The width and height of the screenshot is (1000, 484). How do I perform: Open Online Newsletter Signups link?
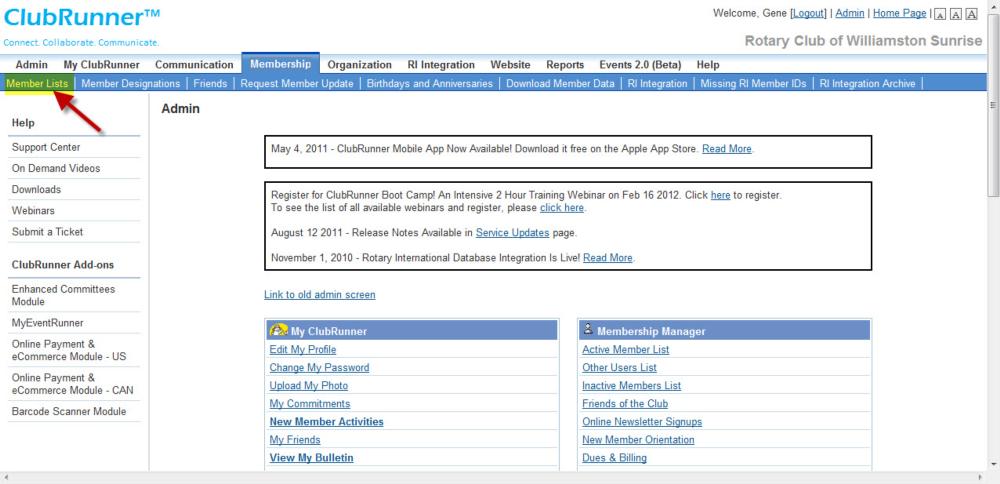(642, 422)
